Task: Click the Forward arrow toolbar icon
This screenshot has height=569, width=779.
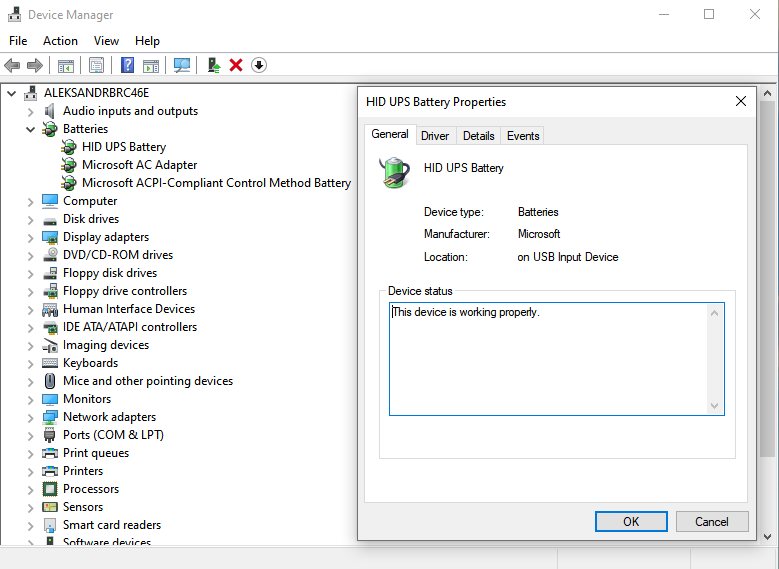Action: pyautogui.click(x=35, y=65)
